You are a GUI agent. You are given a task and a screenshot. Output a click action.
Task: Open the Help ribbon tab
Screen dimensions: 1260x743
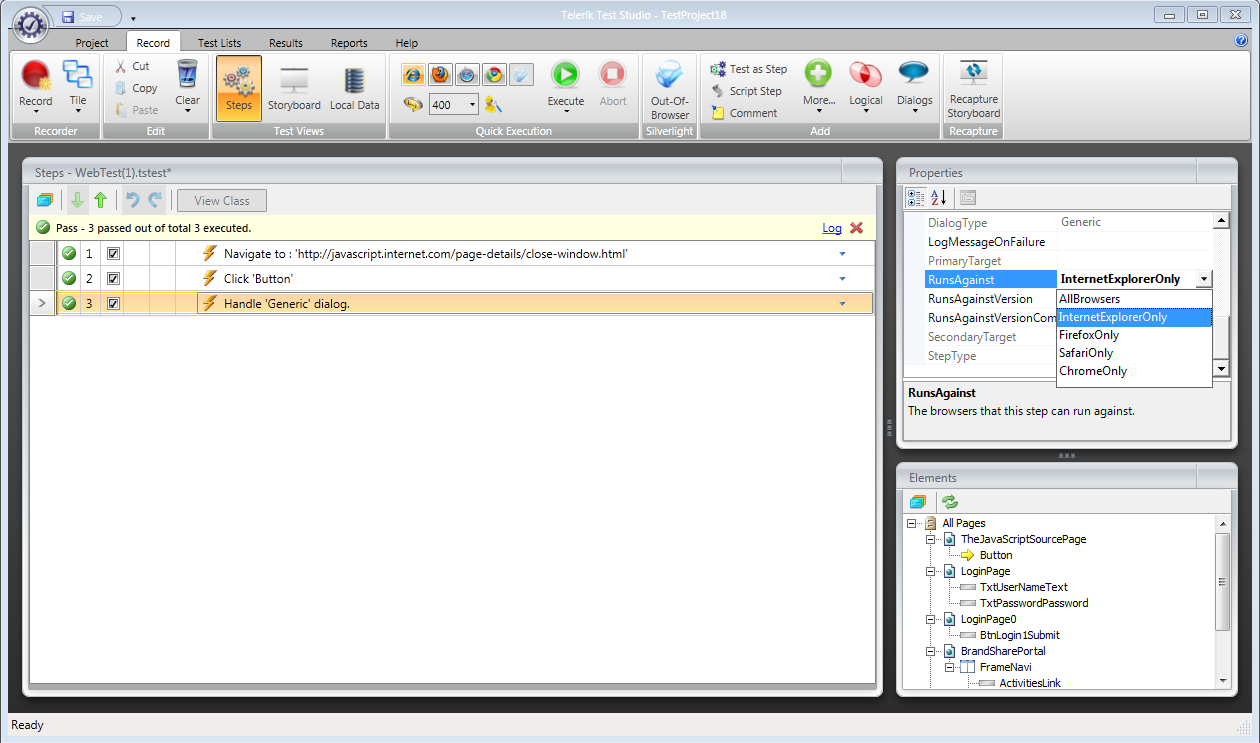click(x=406, y=43)
